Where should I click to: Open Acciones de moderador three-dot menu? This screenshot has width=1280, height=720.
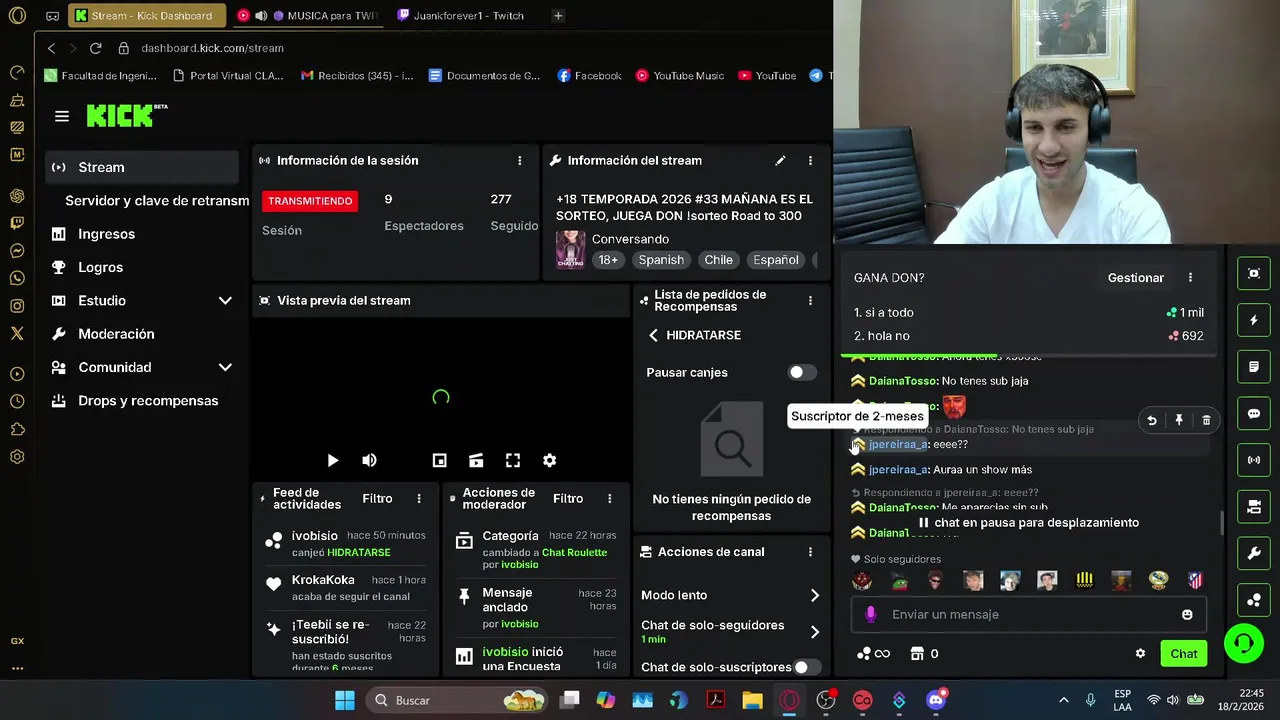click(609, 498)
